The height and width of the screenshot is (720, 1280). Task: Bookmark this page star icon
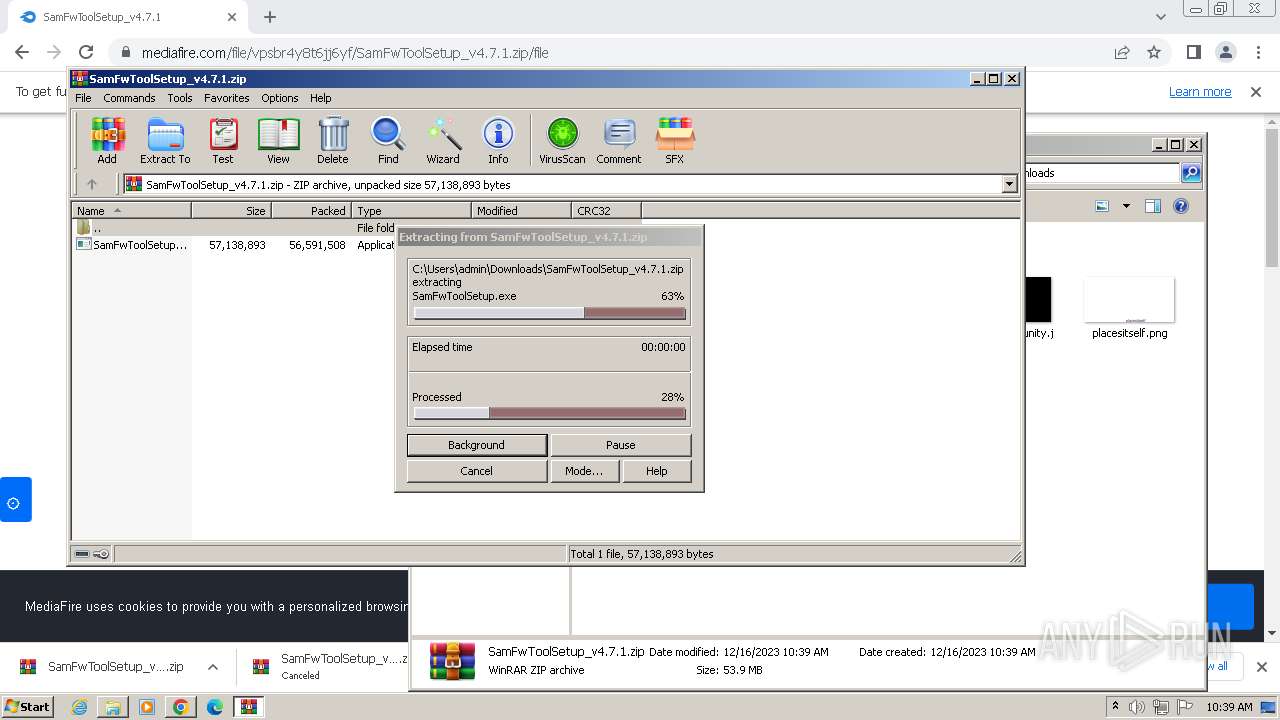(1154, 52)
